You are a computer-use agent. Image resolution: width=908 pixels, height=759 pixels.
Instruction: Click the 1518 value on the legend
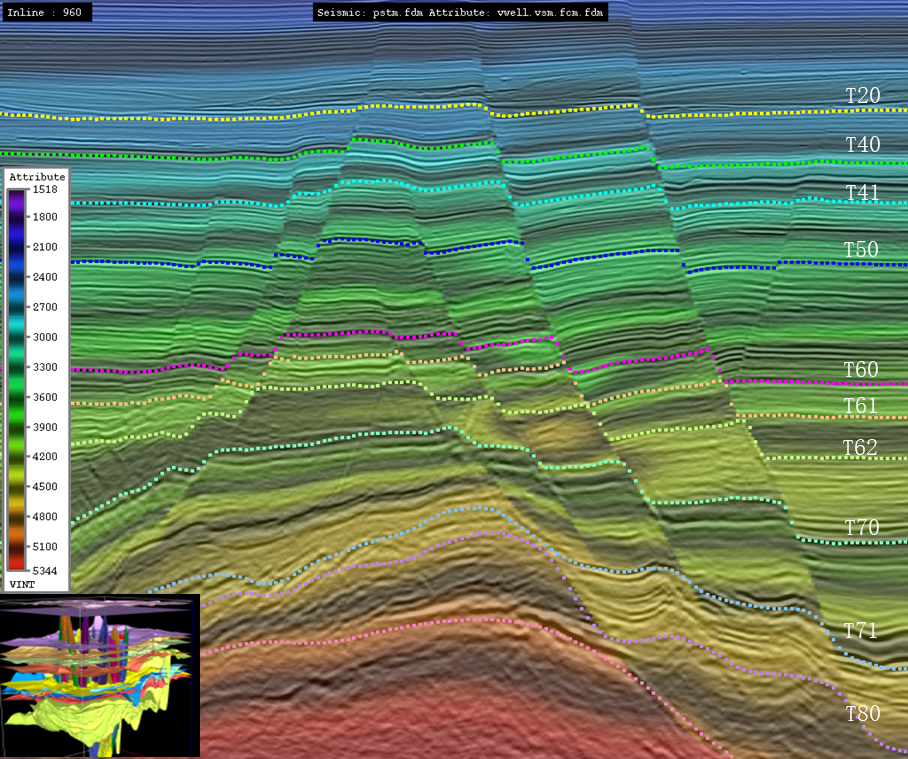coord(44,189)
